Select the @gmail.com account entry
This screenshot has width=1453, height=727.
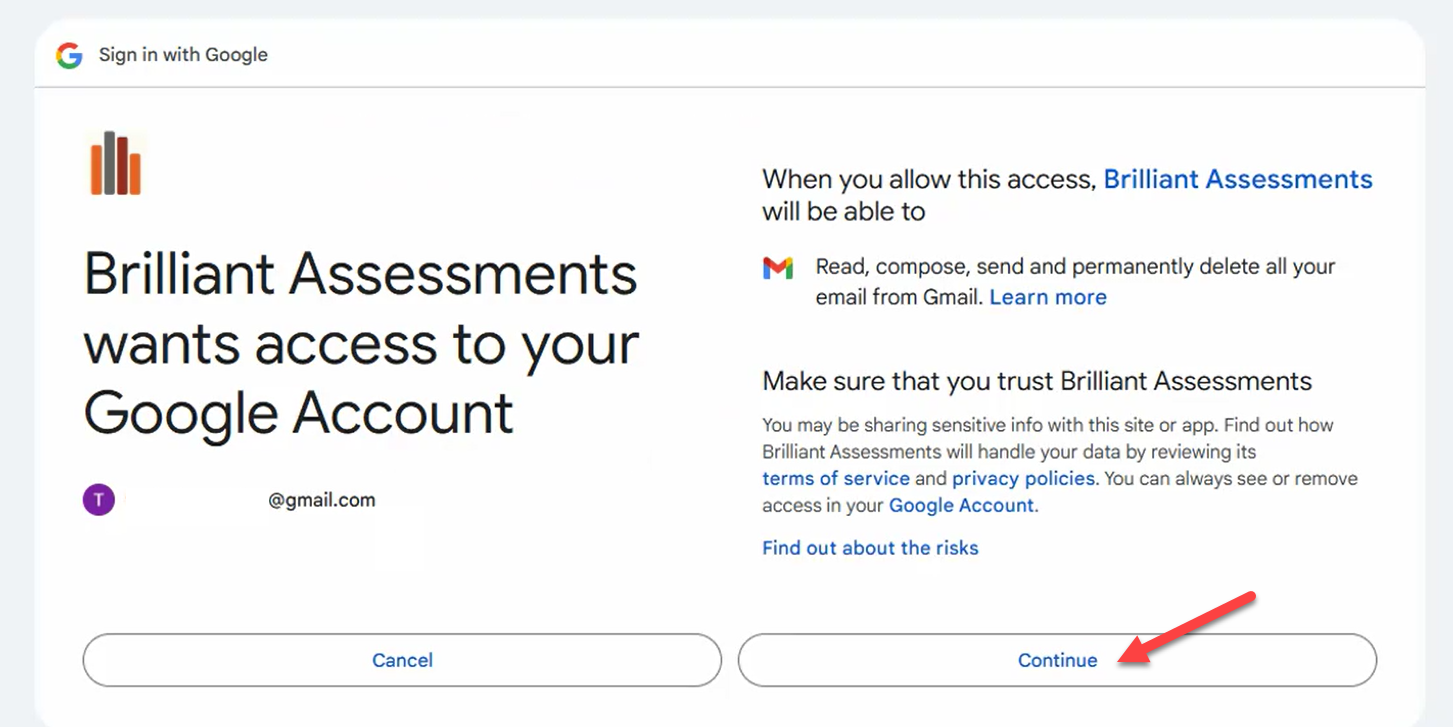tap(322, 500)
